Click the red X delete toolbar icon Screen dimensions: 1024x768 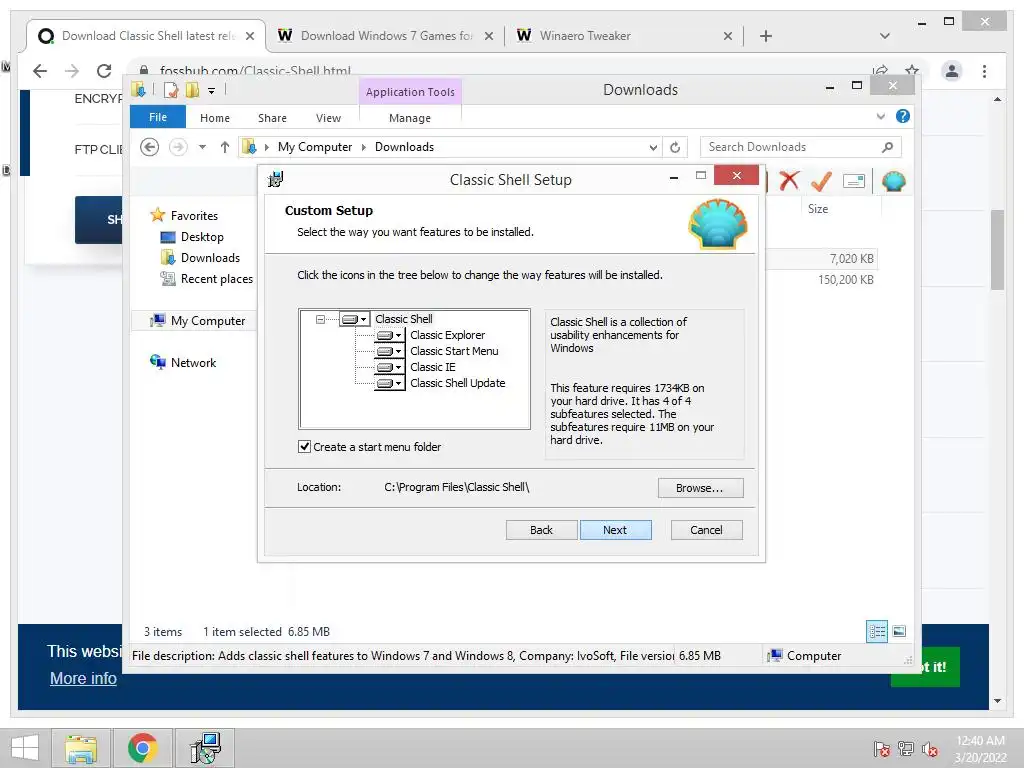click(x=789, y=181)
